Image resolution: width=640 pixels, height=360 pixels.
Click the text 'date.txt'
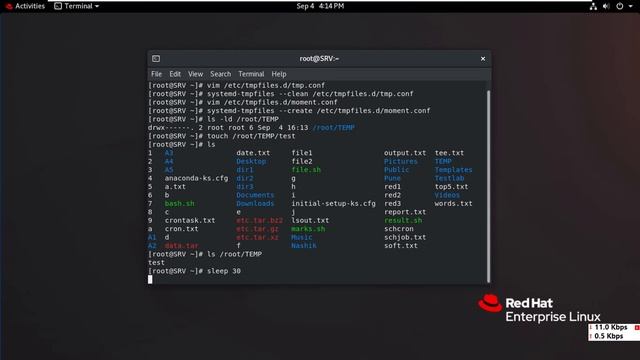point(253,153)
